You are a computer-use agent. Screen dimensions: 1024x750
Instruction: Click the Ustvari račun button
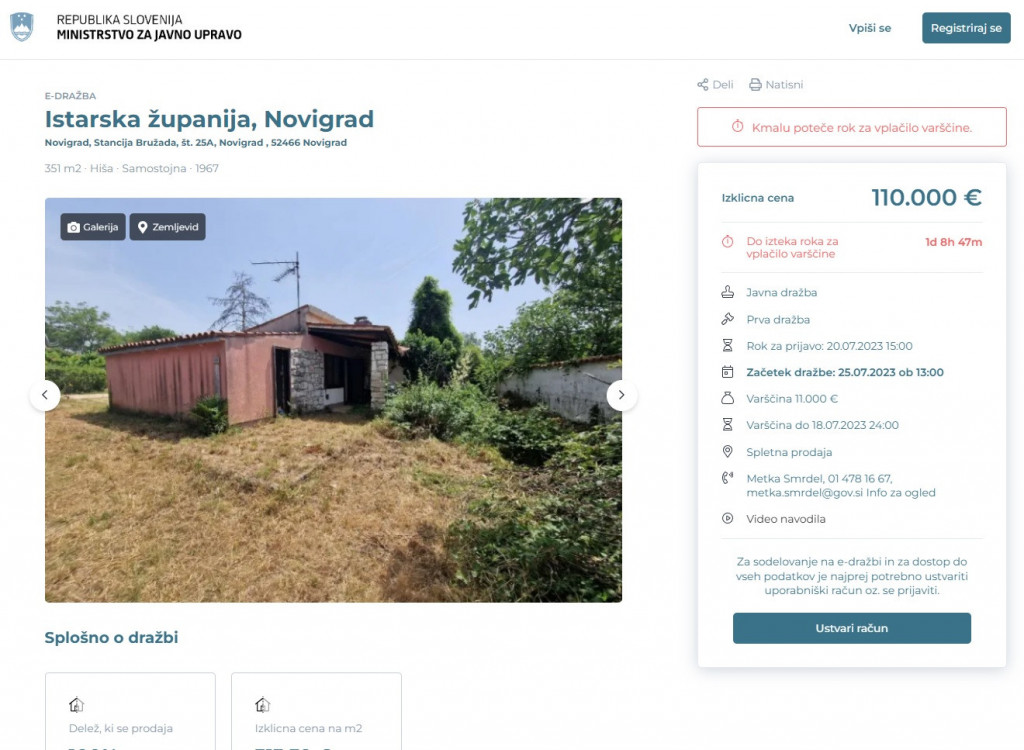852,628
